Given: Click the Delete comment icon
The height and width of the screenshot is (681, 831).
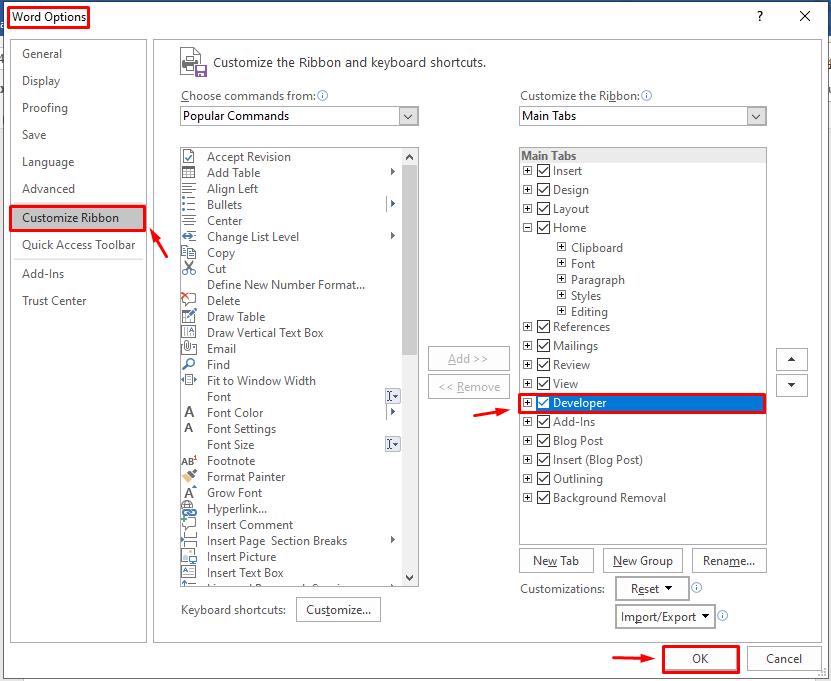Looking at the screenshot, I should click(x=188, y=299).
